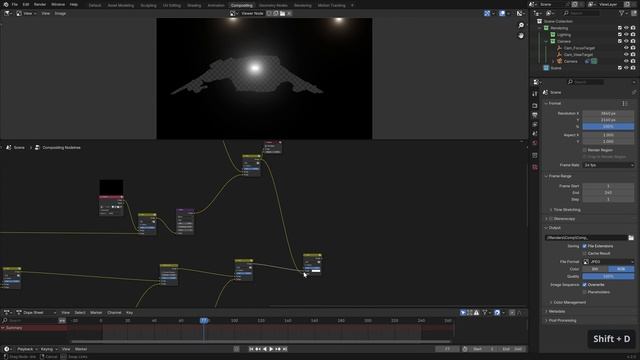
Task: Collapse the Camera collection in outliner
Action: pos(546,41)
